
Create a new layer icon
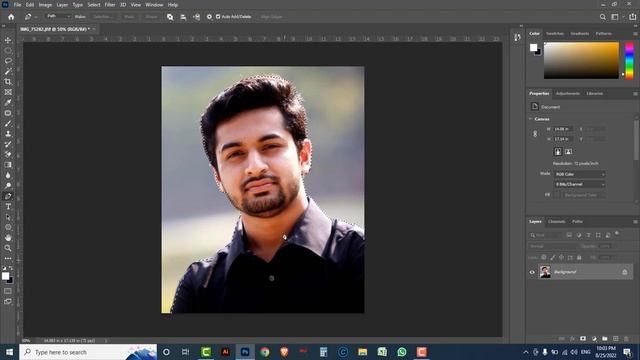(x=616, y=338)
